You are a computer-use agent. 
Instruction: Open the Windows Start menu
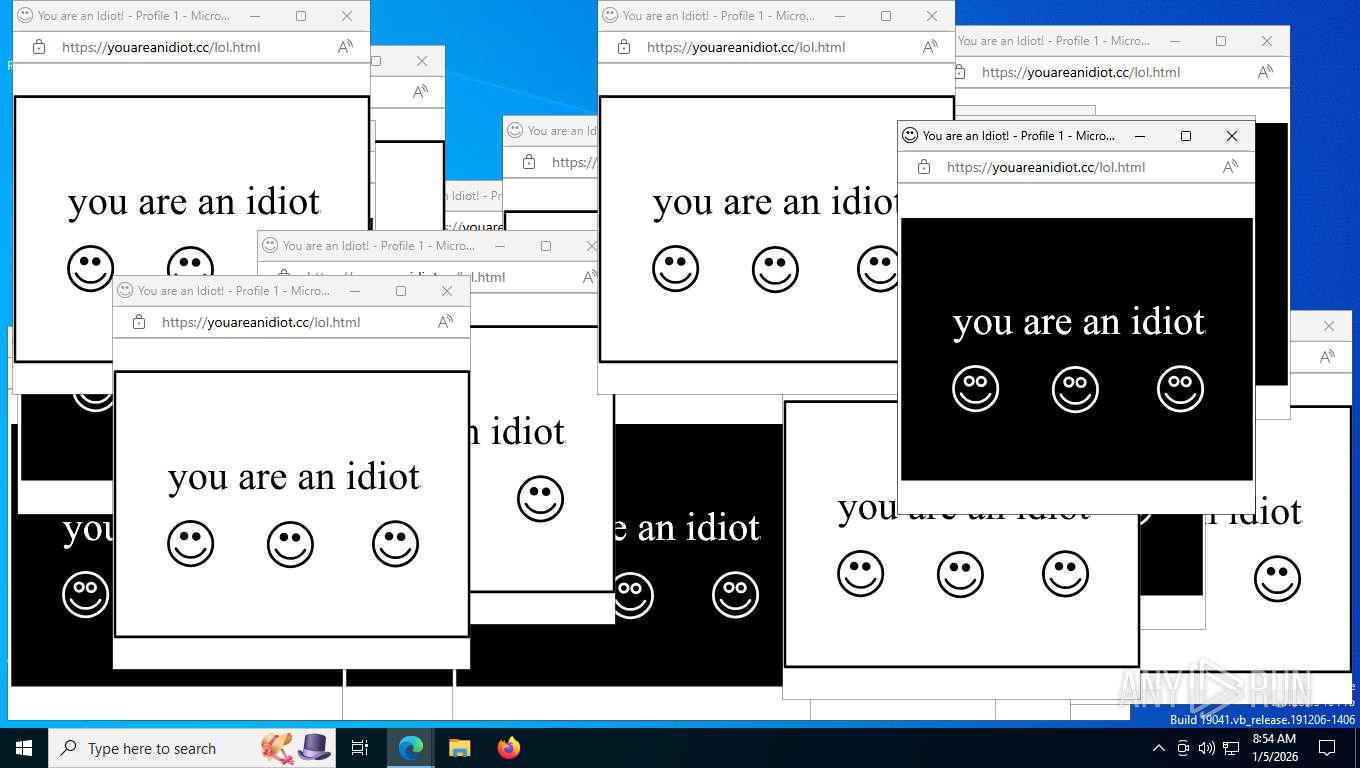click(x=24, y=748)
